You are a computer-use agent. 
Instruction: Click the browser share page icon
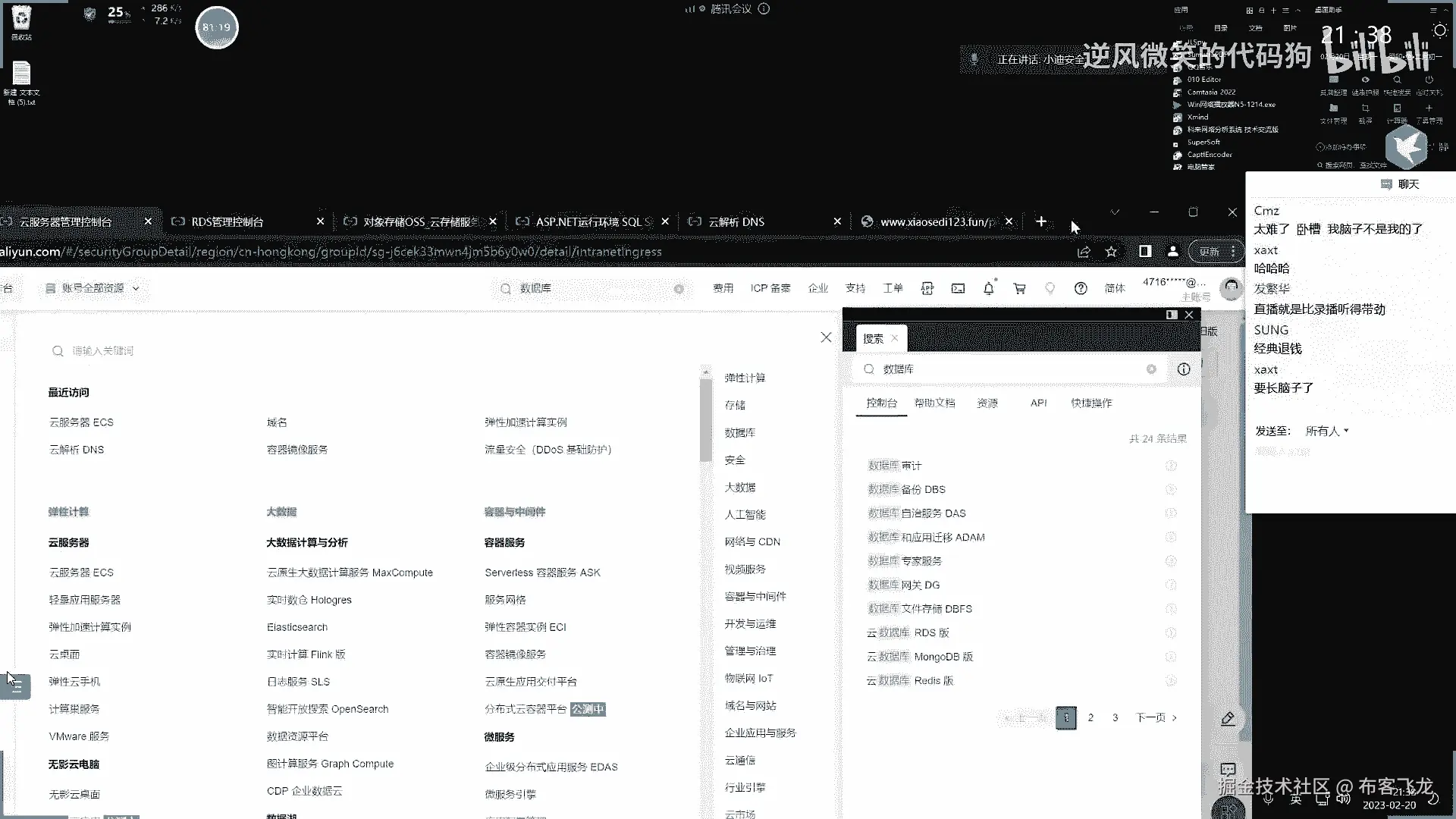pyautogui.click(x=1084, y=252)
